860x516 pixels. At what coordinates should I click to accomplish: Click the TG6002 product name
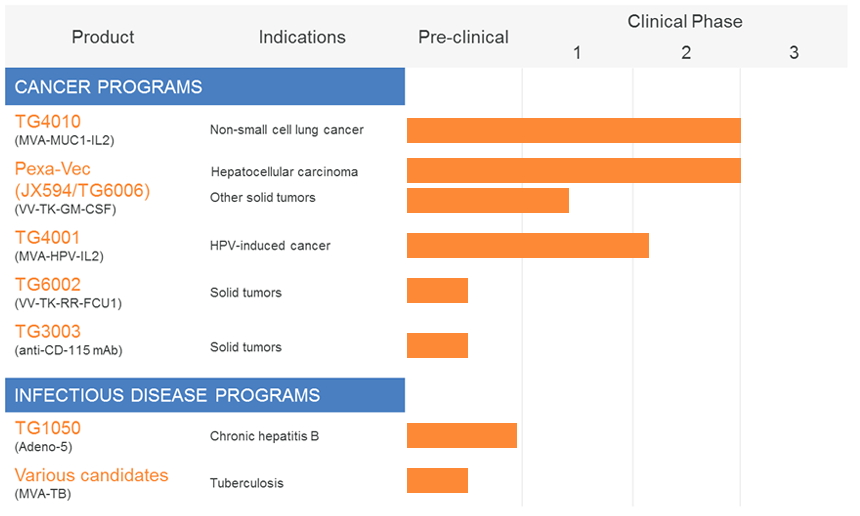(48, 285)
